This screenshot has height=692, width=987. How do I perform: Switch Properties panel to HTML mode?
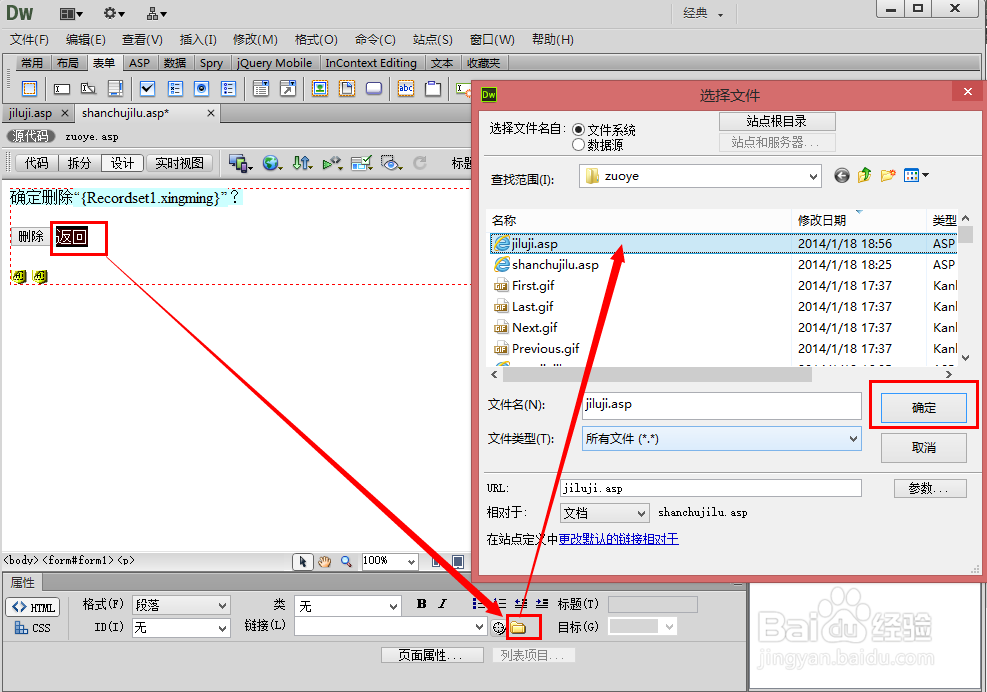(33, 607)
